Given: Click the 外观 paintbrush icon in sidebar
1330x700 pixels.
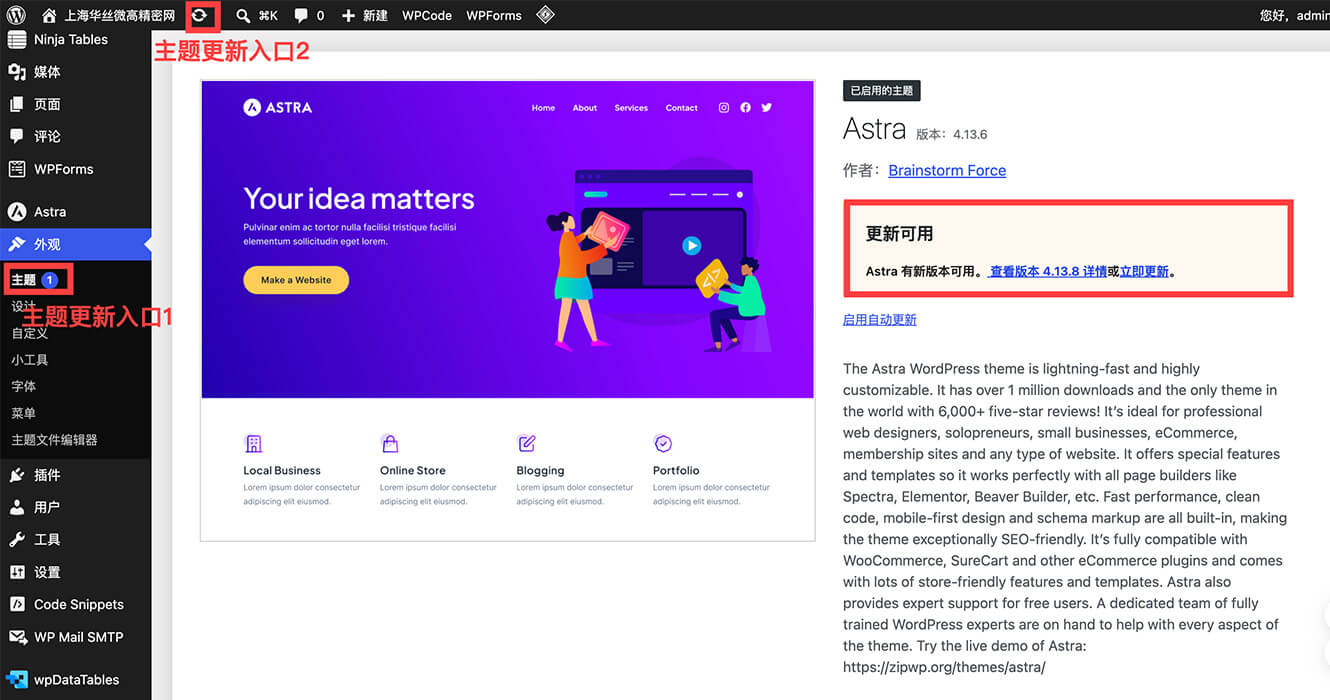Looking at the screenshot, I should [x=17, y=244].
